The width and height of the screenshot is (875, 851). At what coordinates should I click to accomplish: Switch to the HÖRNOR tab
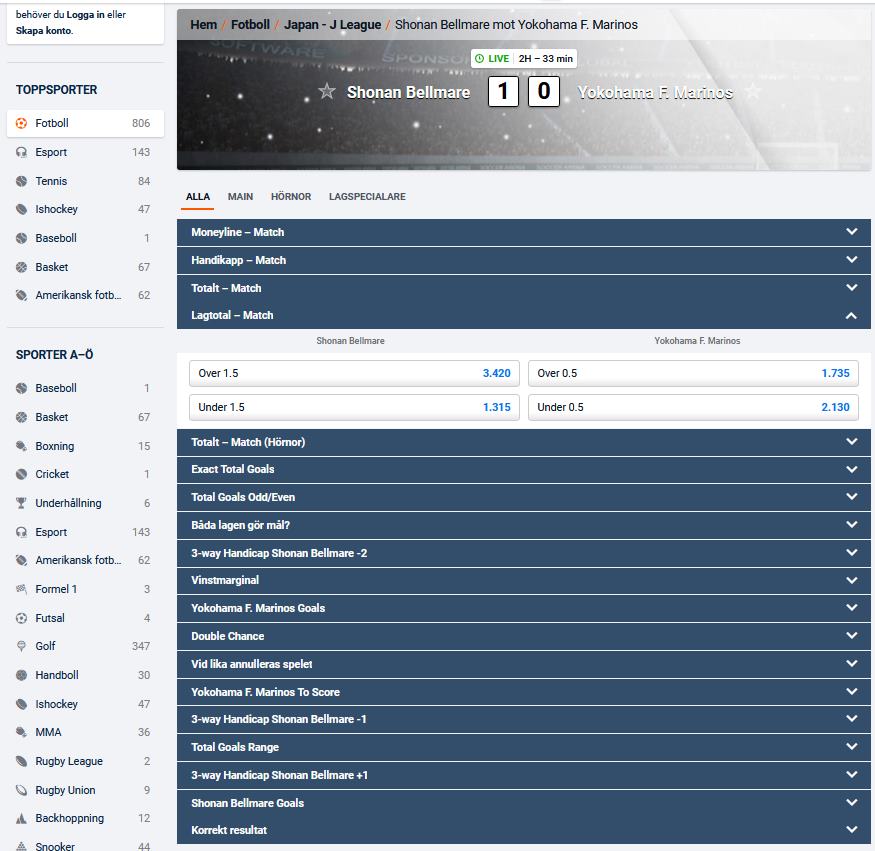(x=291, y=196)
